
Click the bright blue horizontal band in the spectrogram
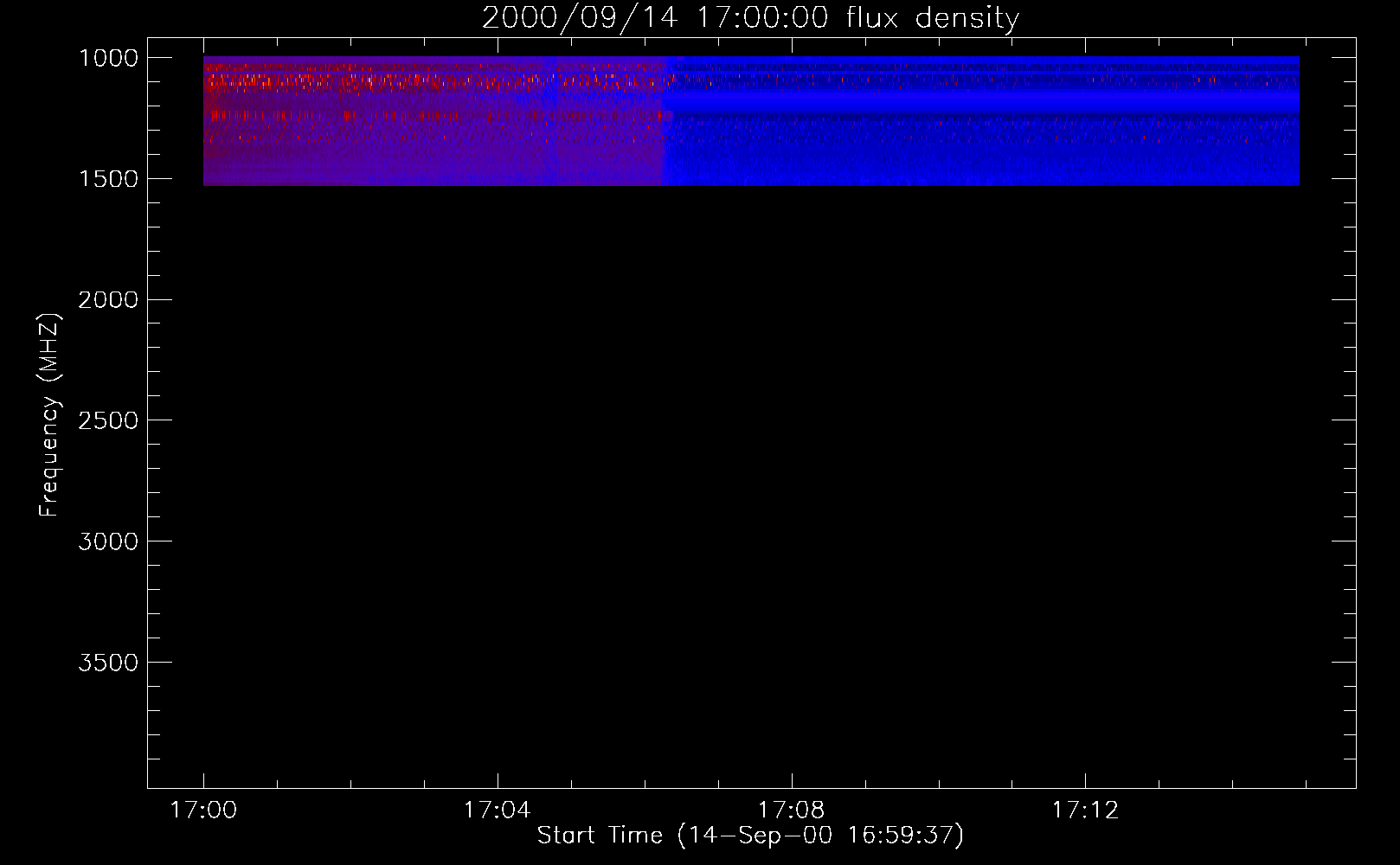click(980, 103)
